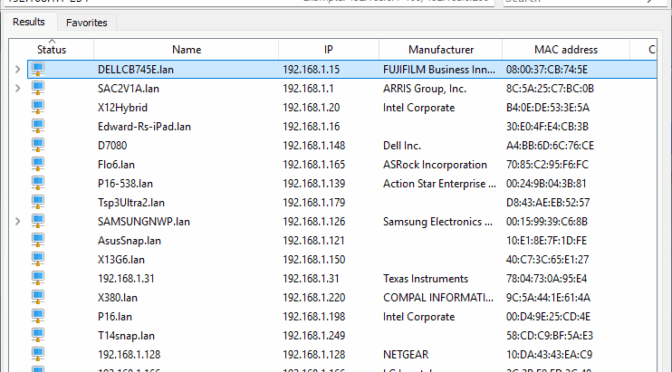The image size is (672, 372).
Task: Click the IP cell 192.168.1.148
Action: click(314, 145)
